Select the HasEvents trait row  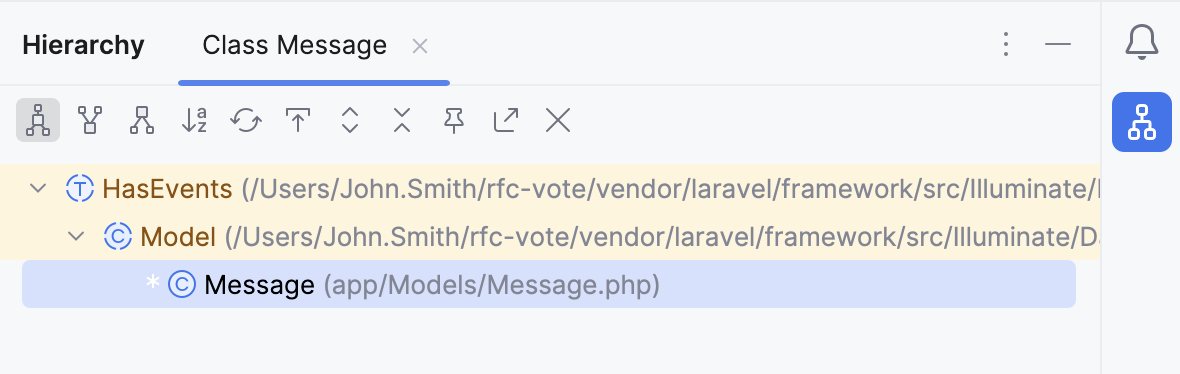pos(550,188)
